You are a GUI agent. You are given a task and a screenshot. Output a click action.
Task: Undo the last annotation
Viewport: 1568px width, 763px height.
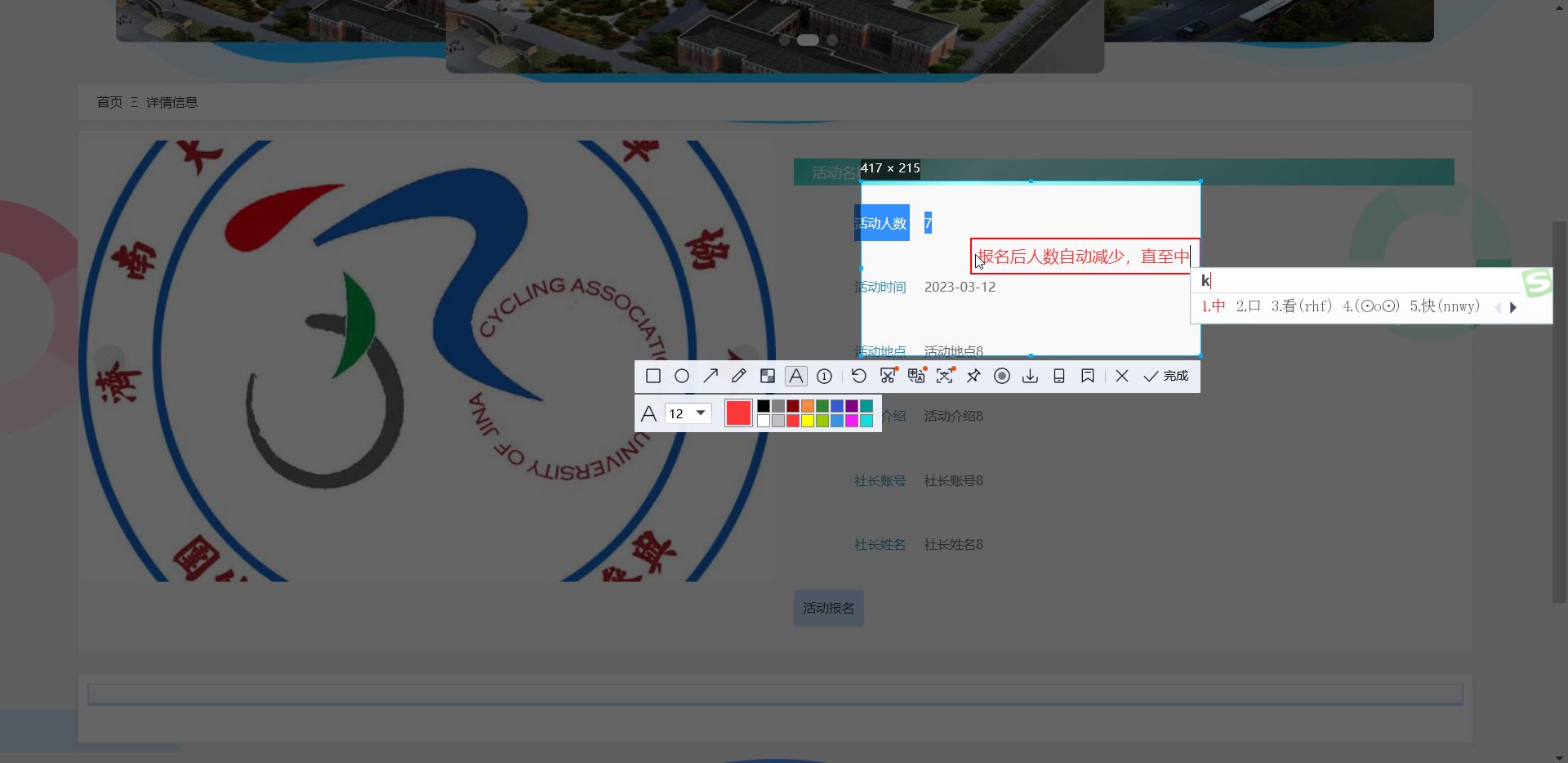(x=859, y=376)
